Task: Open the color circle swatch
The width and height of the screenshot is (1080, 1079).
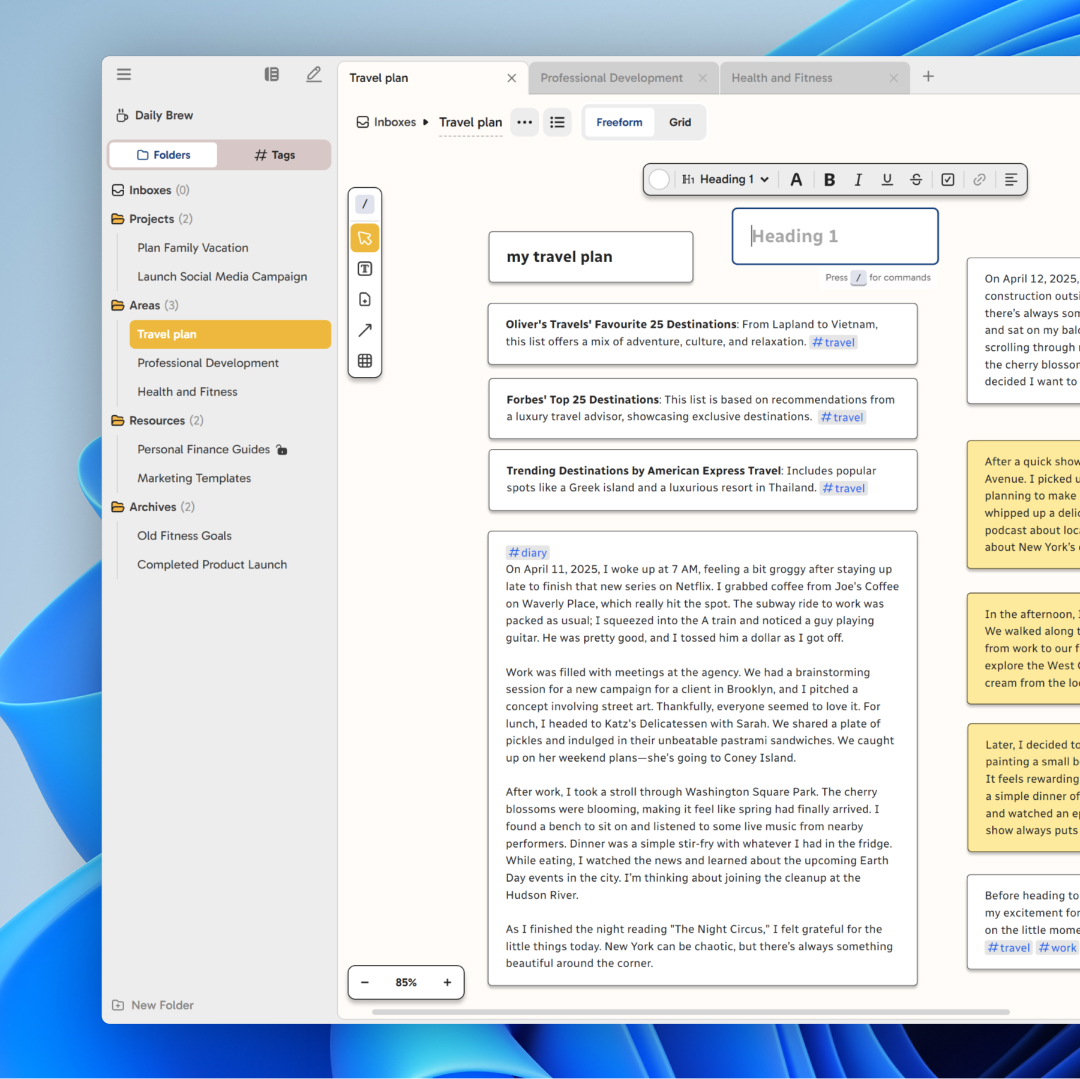Action: (x=659, y=180)
